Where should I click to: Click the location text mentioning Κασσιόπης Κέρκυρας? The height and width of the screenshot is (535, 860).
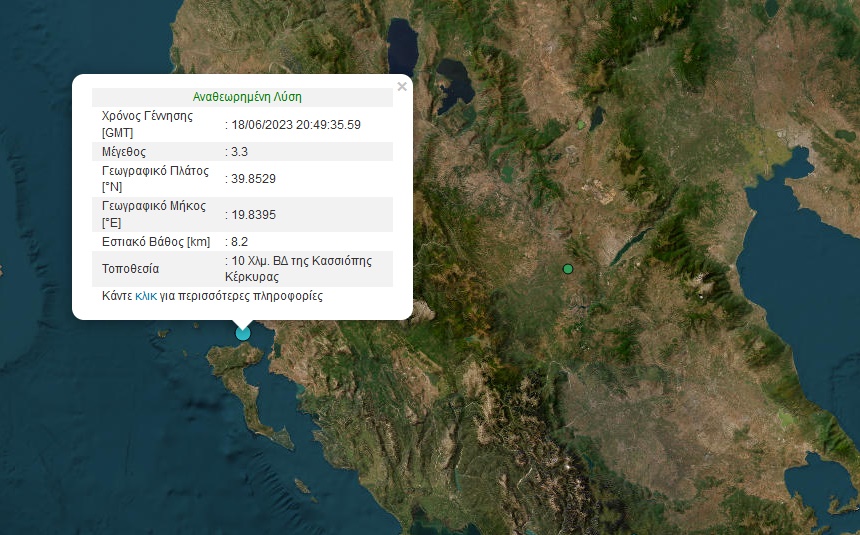tap(301, 268)
